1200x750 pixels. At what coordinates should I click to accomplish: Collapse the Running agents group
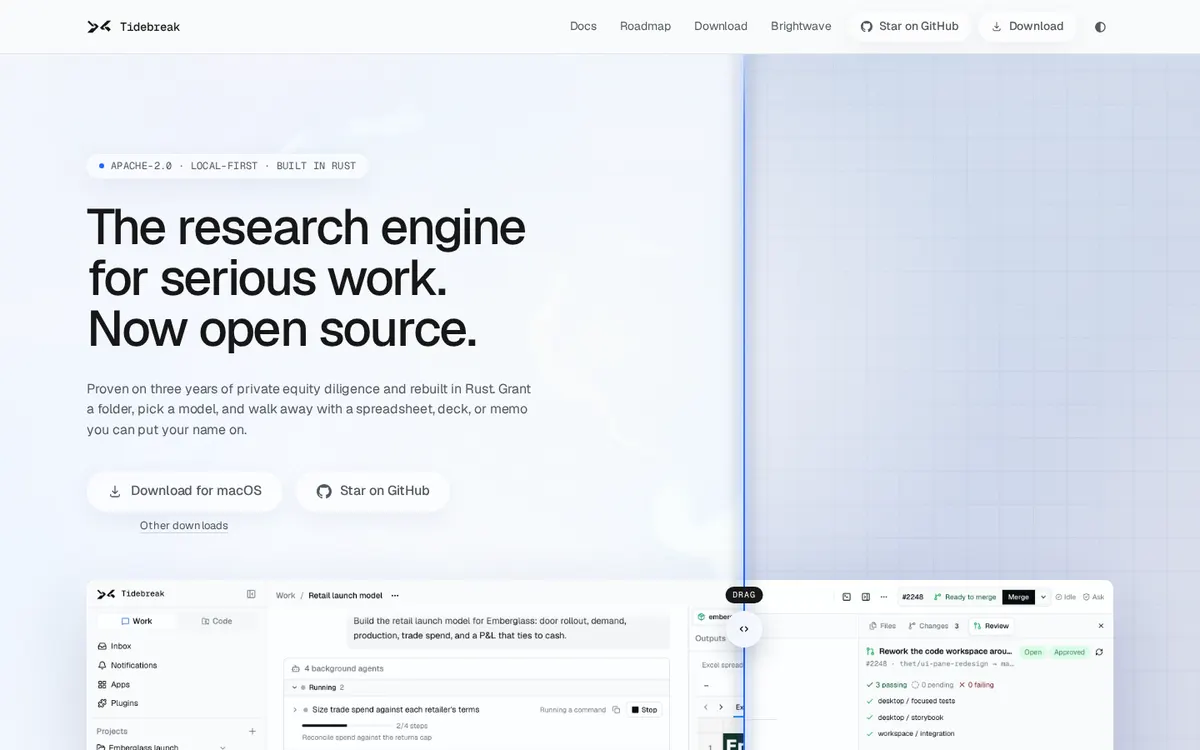pos(294,688)
